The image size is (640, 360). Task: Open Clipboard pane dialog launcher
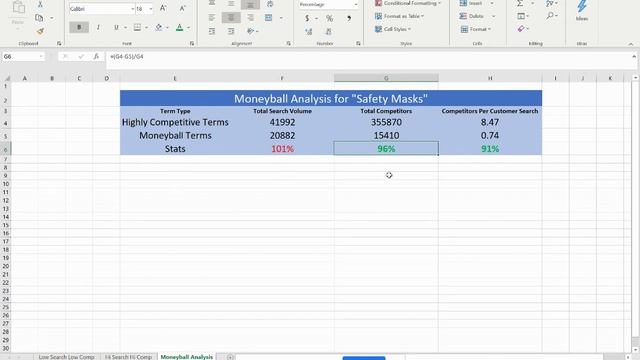pyautogui.click(x=59, y=43)
